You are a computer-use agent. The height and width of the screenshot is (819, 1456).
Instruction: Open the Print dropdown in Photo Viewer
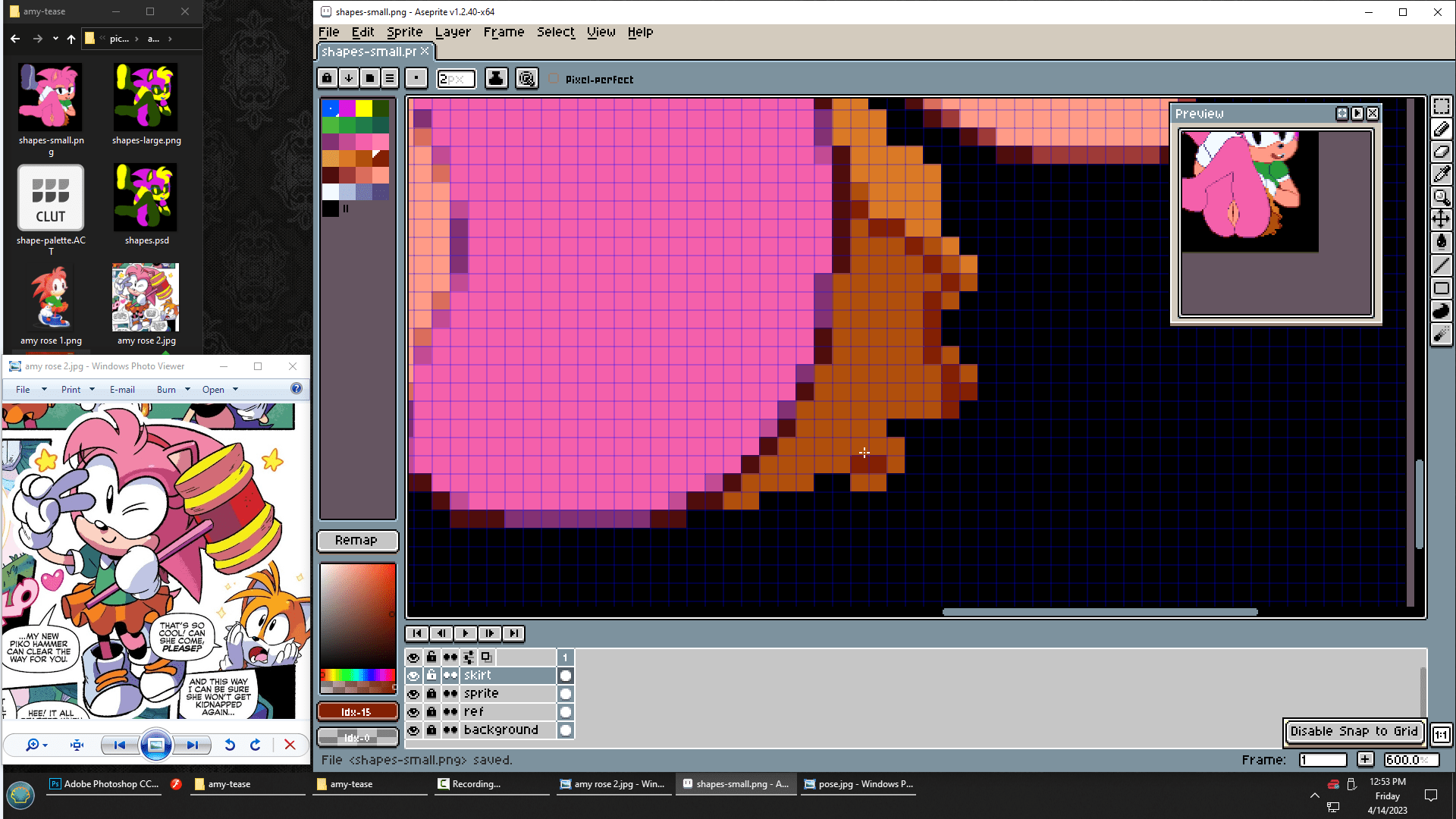92,390
